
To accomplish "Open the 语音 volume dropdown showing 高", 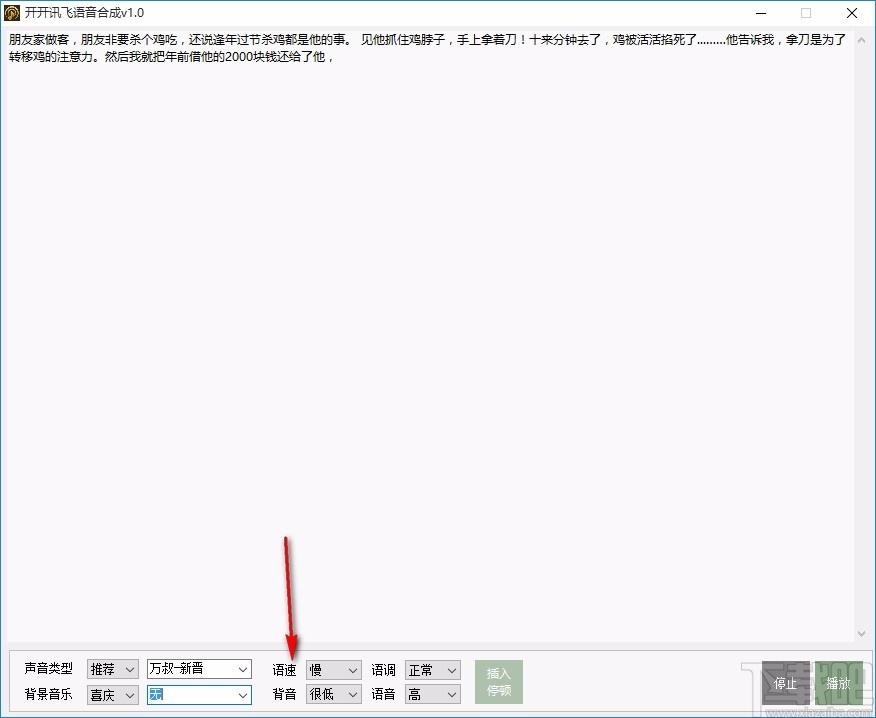I will 432,694.
